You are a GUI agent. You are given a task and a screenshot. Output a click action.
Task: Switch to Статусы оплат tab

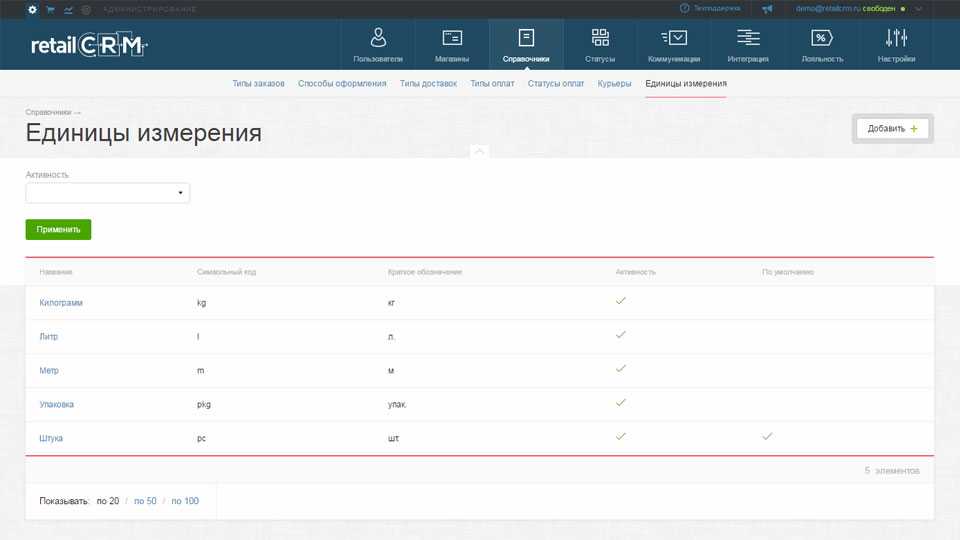tap(556, 83)
